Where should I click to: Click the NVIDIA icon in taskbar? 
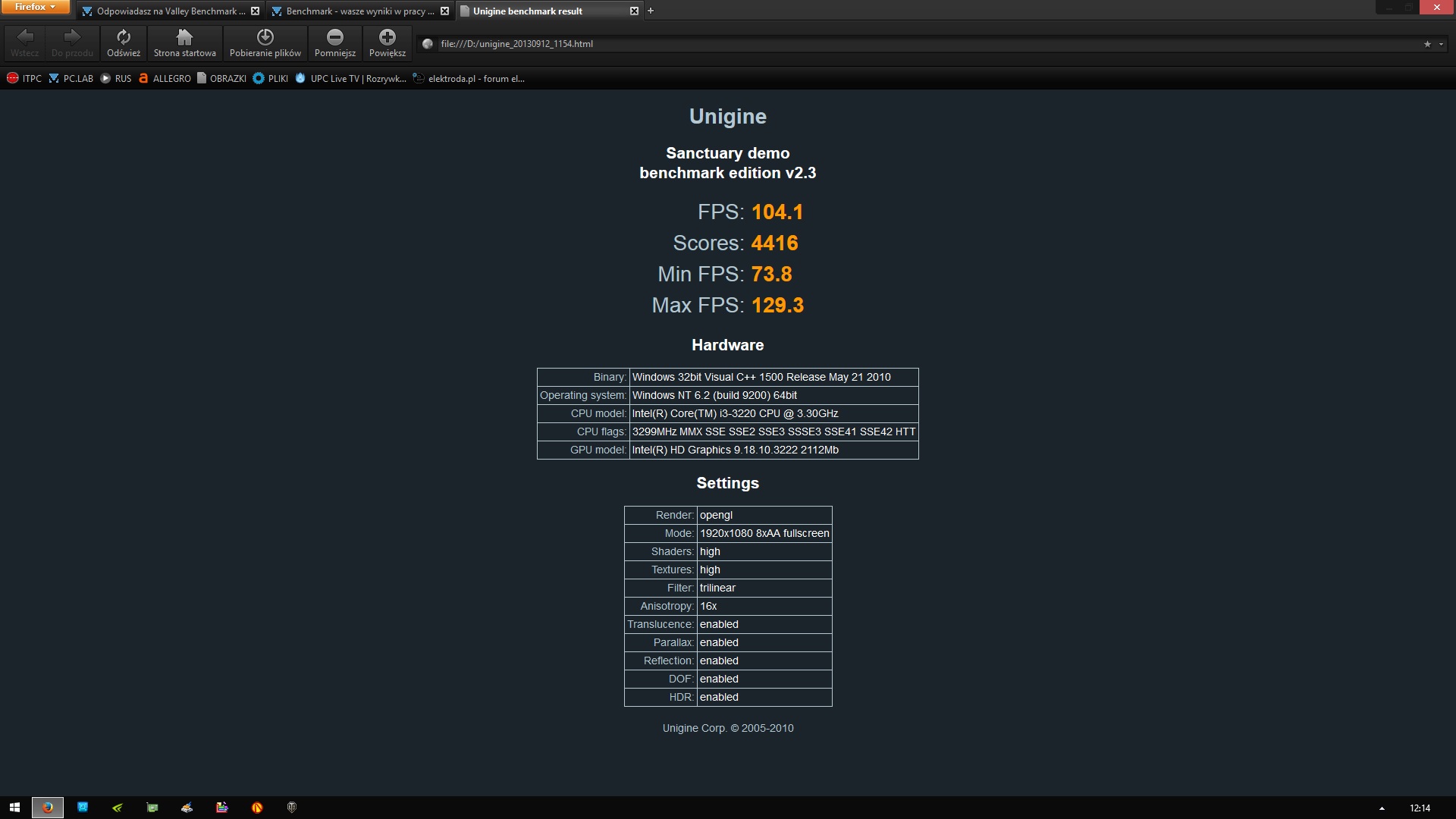pyautogui.click(x=118, y=808)
